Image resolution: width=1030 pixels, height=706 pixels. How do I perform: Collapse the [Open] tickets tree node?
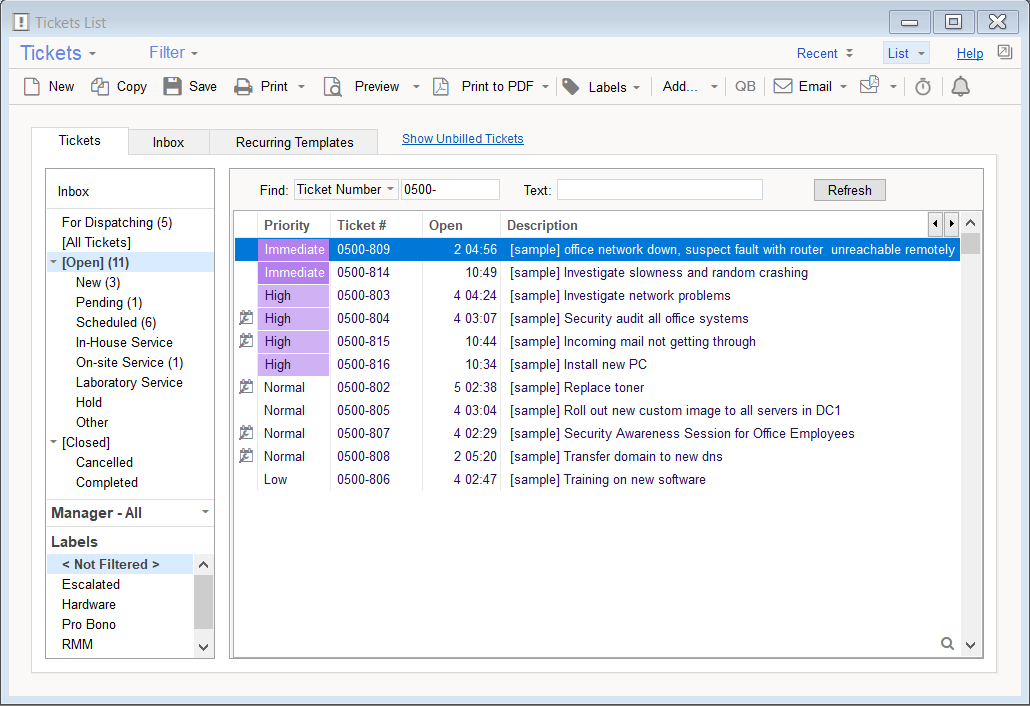pos(53,263)
